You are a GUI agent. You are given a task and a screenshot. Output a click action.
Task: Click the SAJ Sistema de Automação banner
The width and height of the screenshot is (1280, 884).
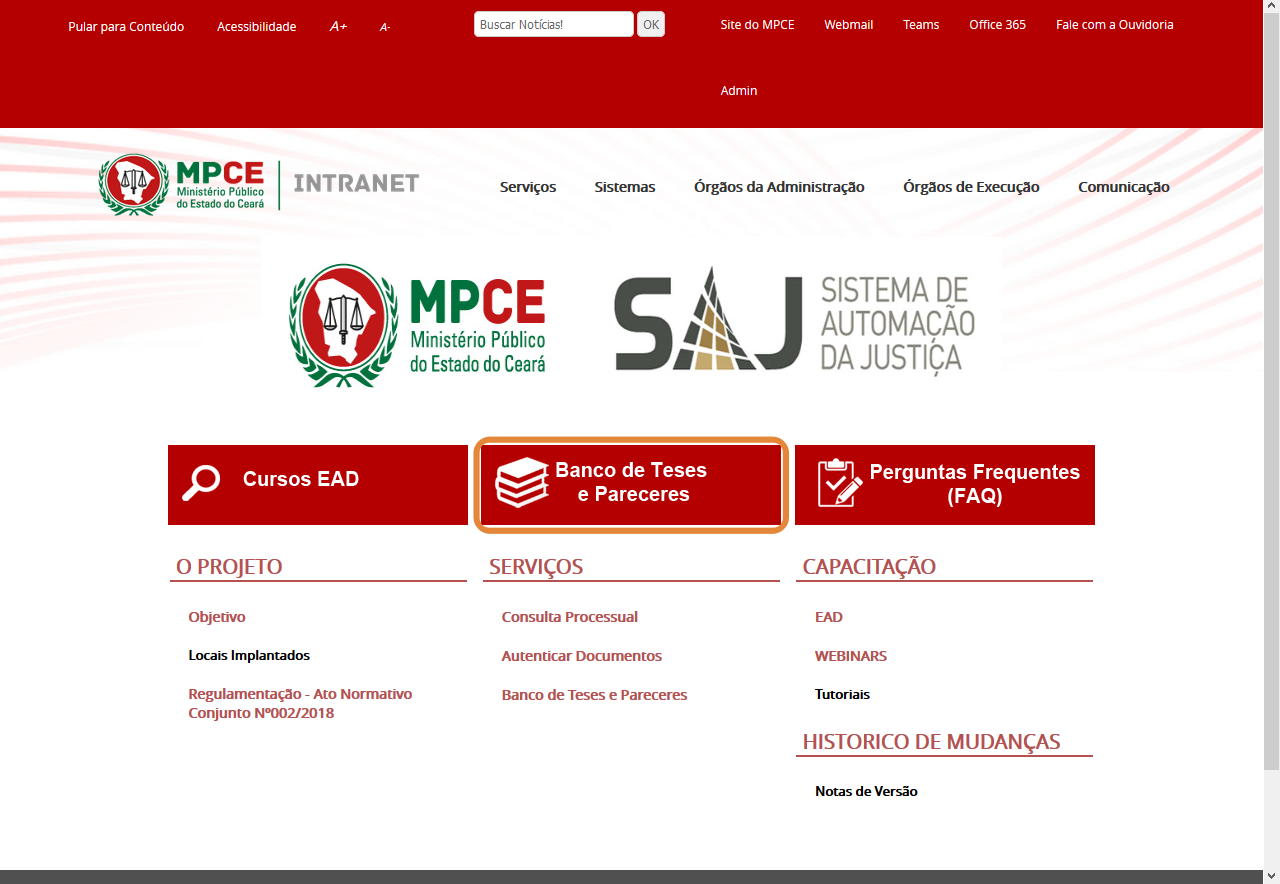(794, 320)
